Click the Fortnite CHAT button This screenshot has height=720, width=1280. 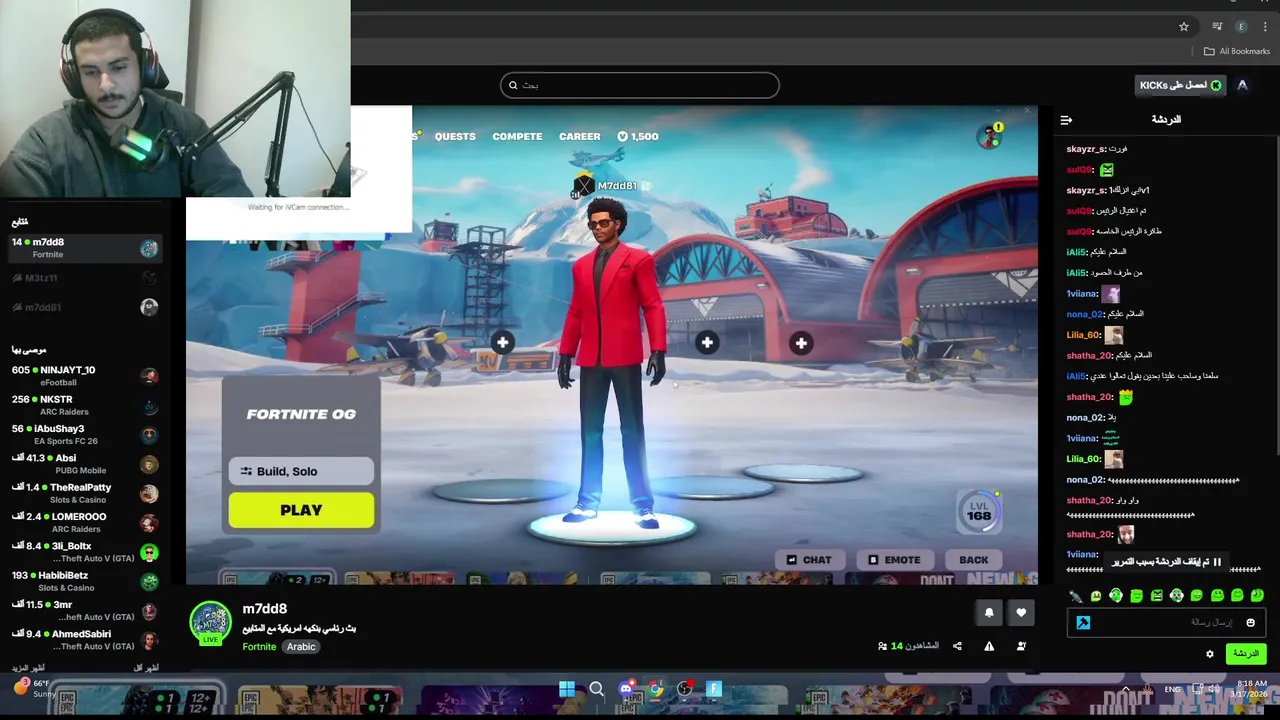[x=809, y=560]
